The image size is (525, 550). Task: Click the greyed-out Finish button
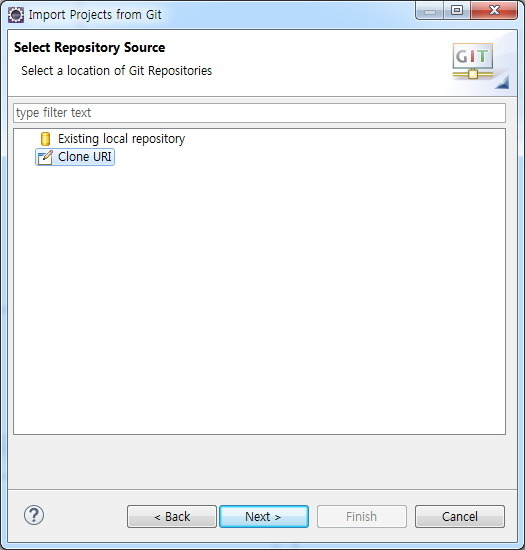(362, 516)
